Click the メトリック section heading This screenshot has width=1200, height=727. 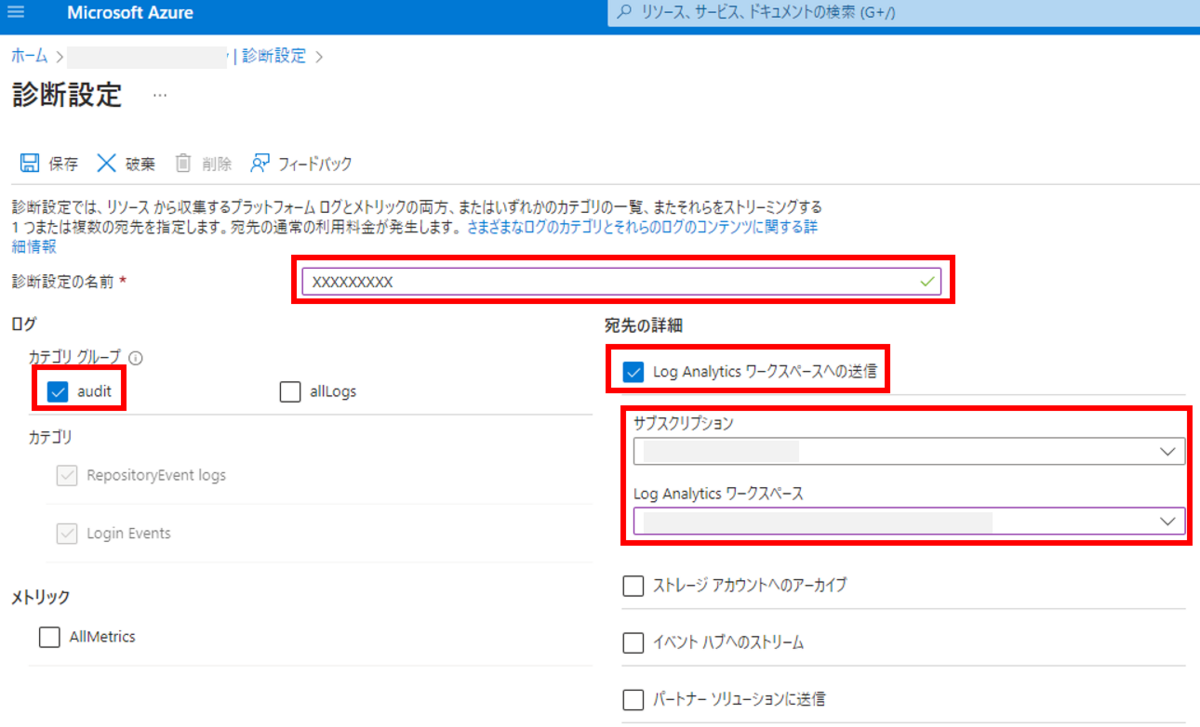pyautogui.click(x=40, y=597)
